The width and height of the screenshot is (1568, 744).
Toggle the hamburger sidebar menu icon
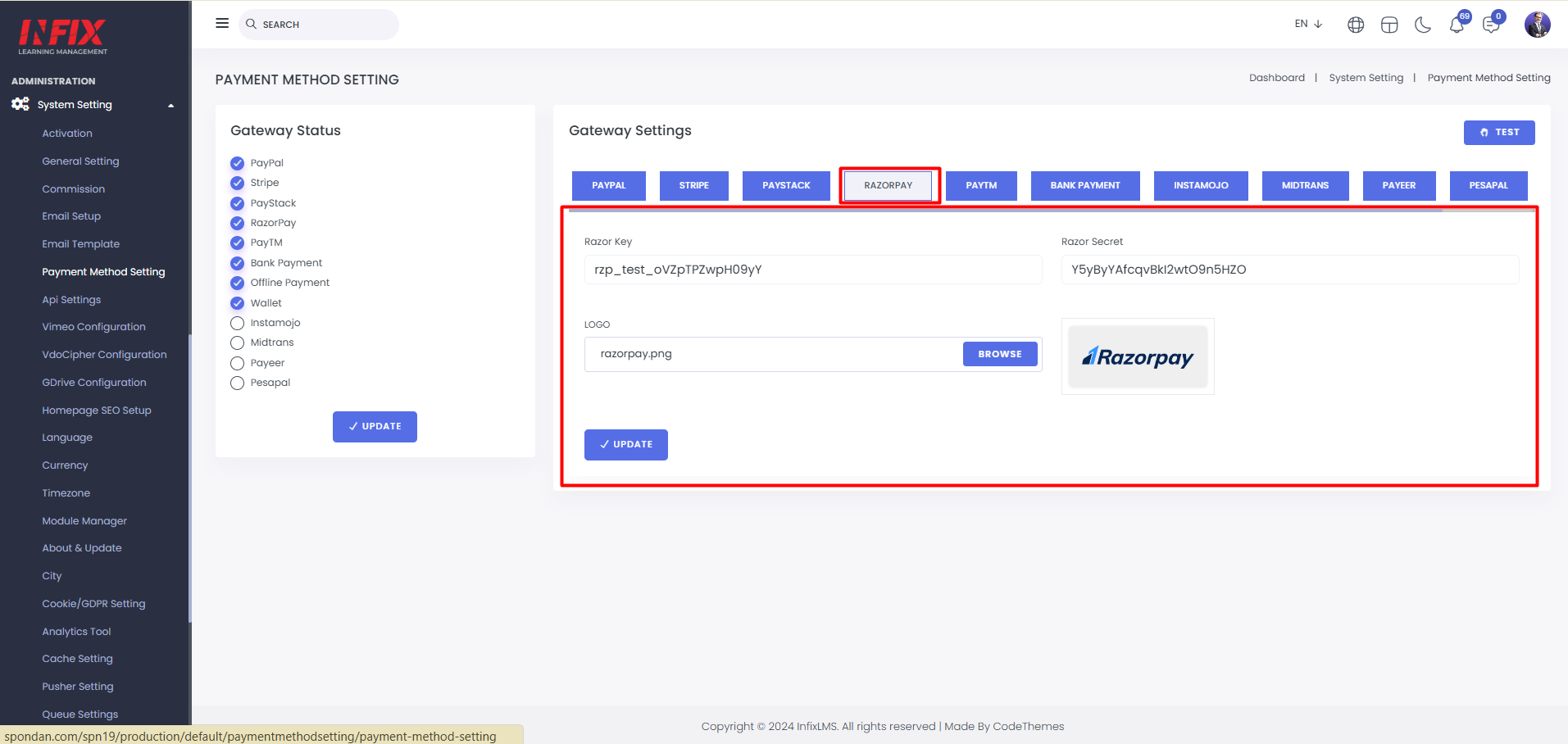pos(222,24)
